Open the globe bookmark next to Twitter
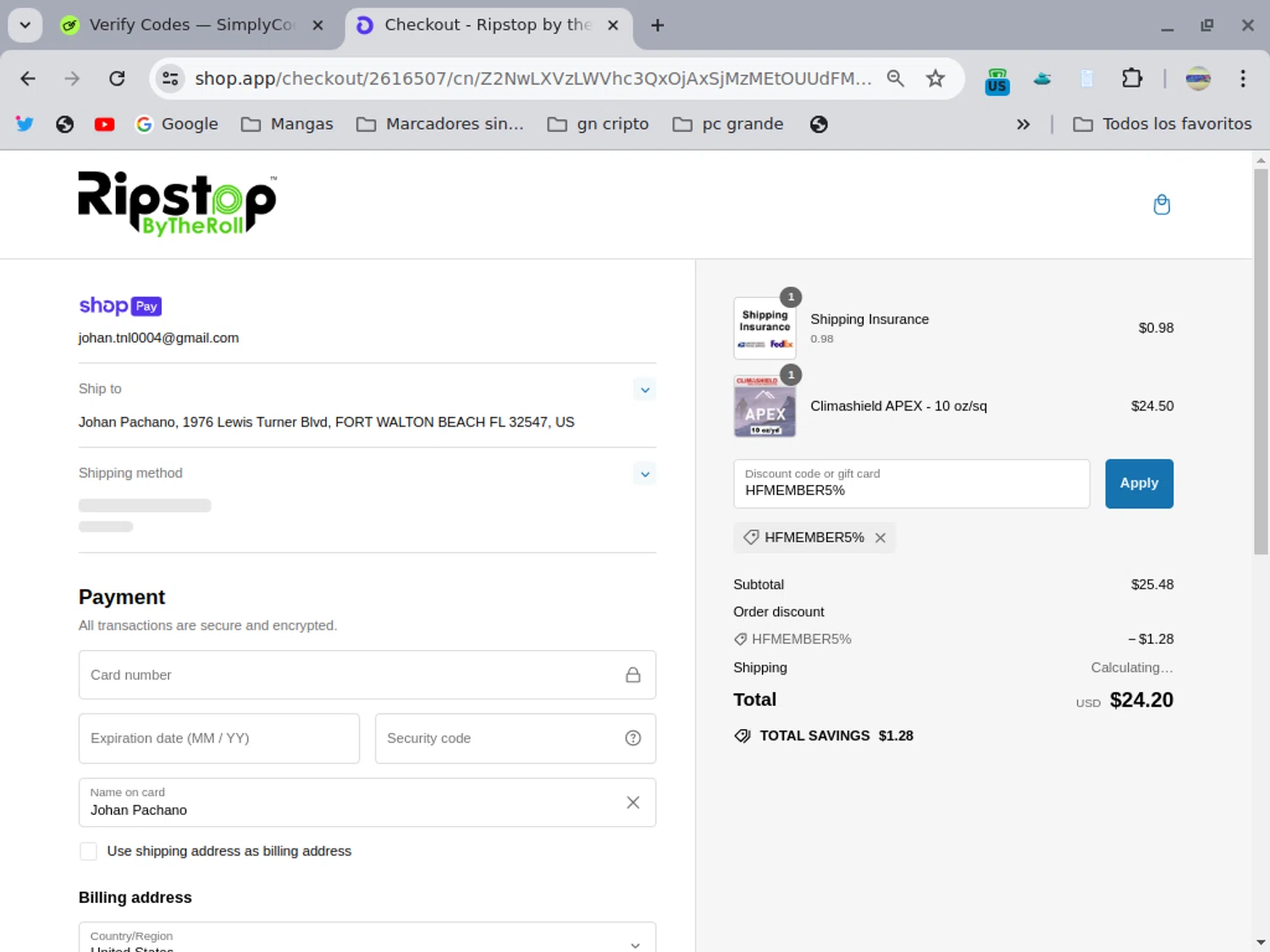 point(64,124)
